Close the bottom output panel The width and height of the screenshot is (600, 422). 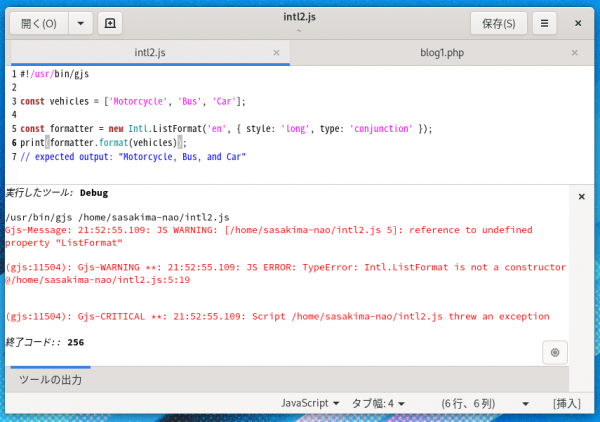pos(582,197)
